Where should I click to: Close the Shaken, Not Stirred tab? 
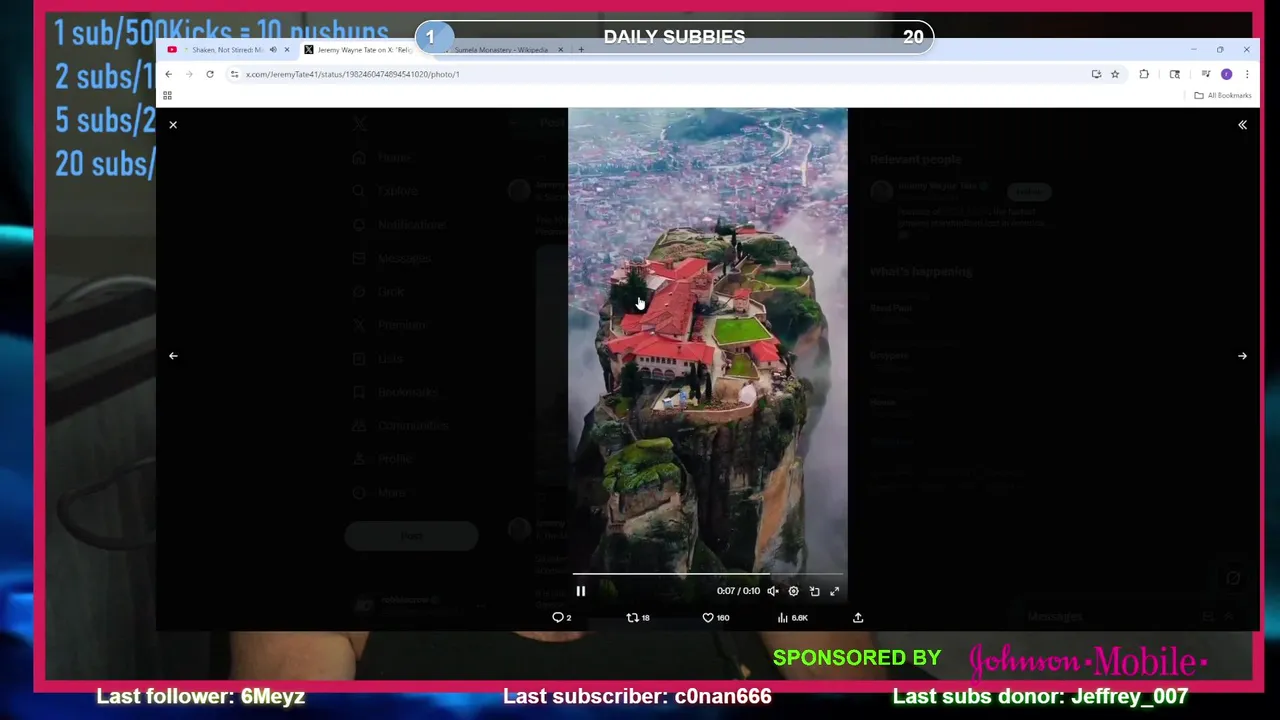[286, 49]
